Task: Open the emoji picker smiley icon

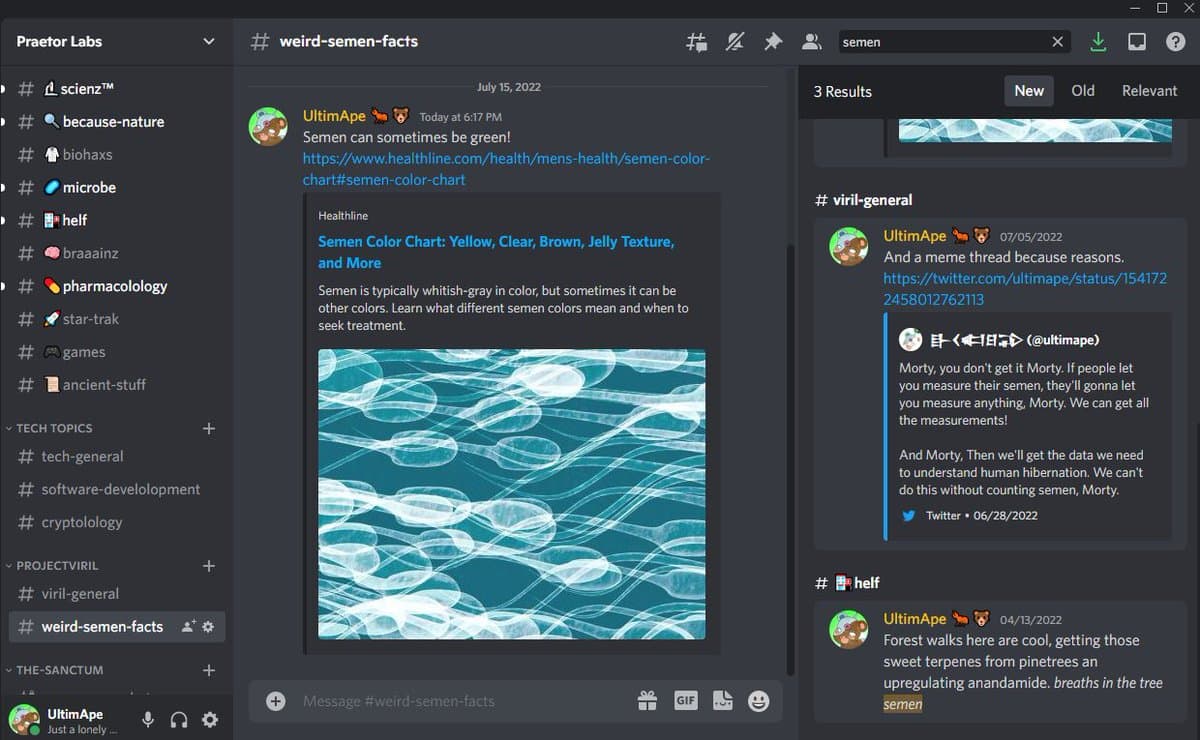Action: (x=759, y=701)
